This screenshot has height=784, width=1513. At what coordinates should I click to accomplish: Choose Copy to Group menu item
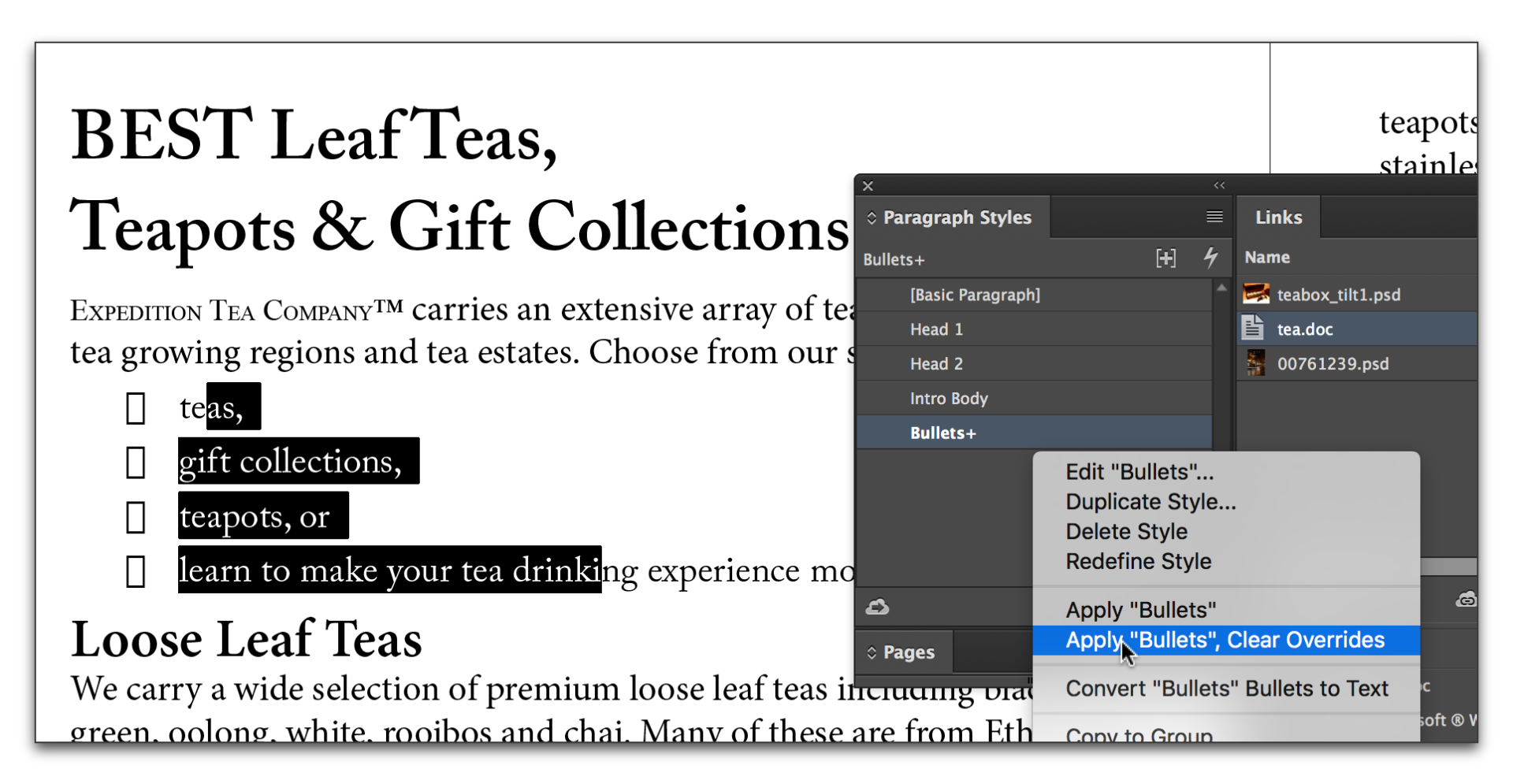(1226, 734)
